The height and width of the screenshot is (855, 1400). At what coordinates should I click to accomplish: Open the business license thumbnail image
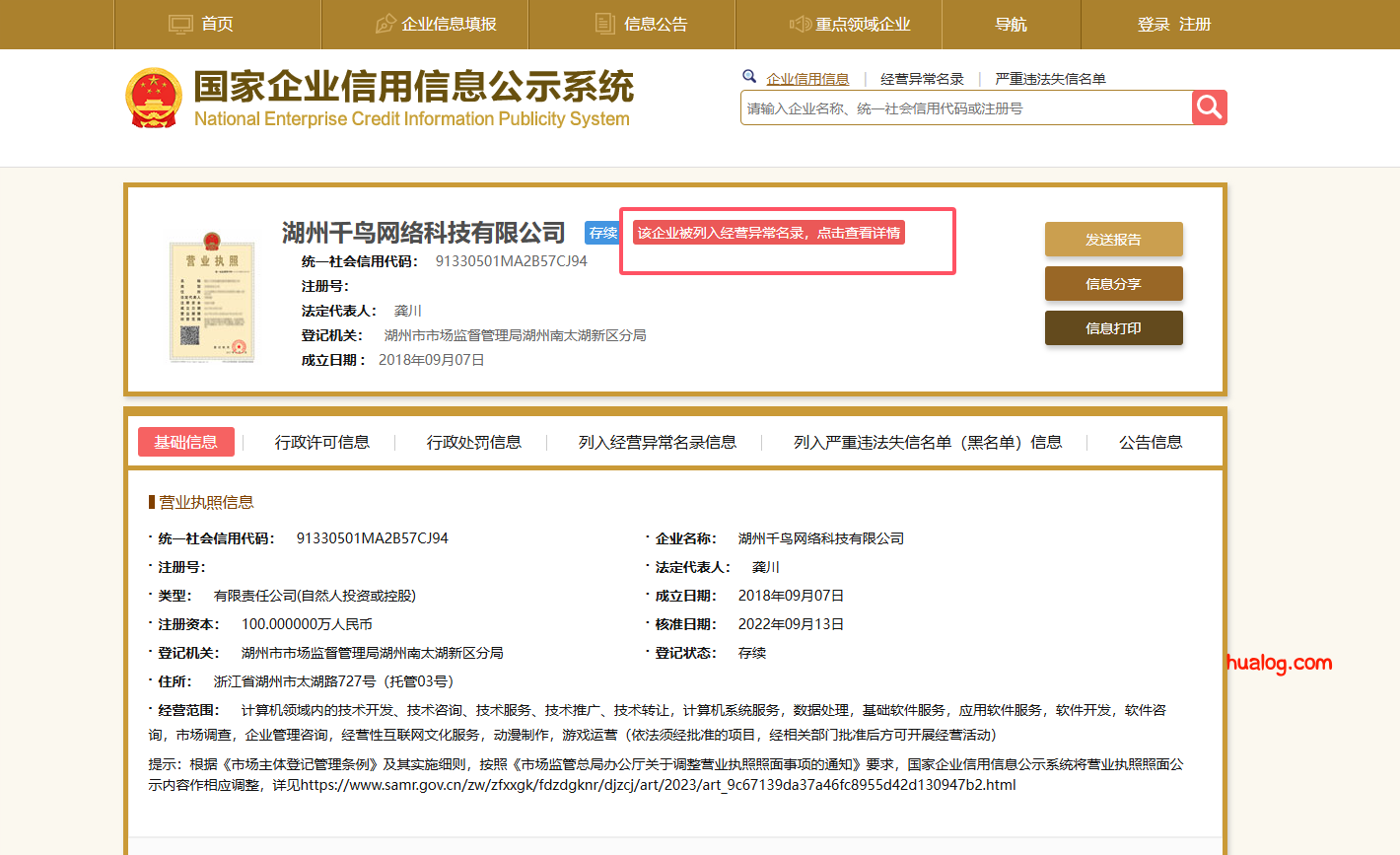(212, 297)
